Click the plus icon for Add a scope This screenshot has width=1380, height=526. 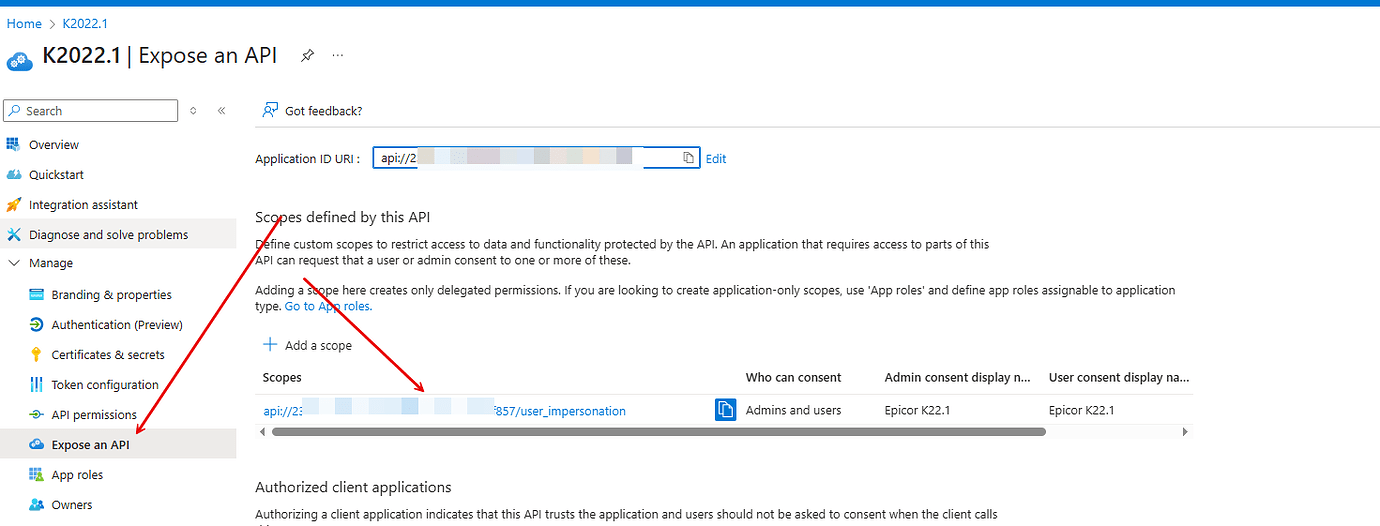click(269, 345)
